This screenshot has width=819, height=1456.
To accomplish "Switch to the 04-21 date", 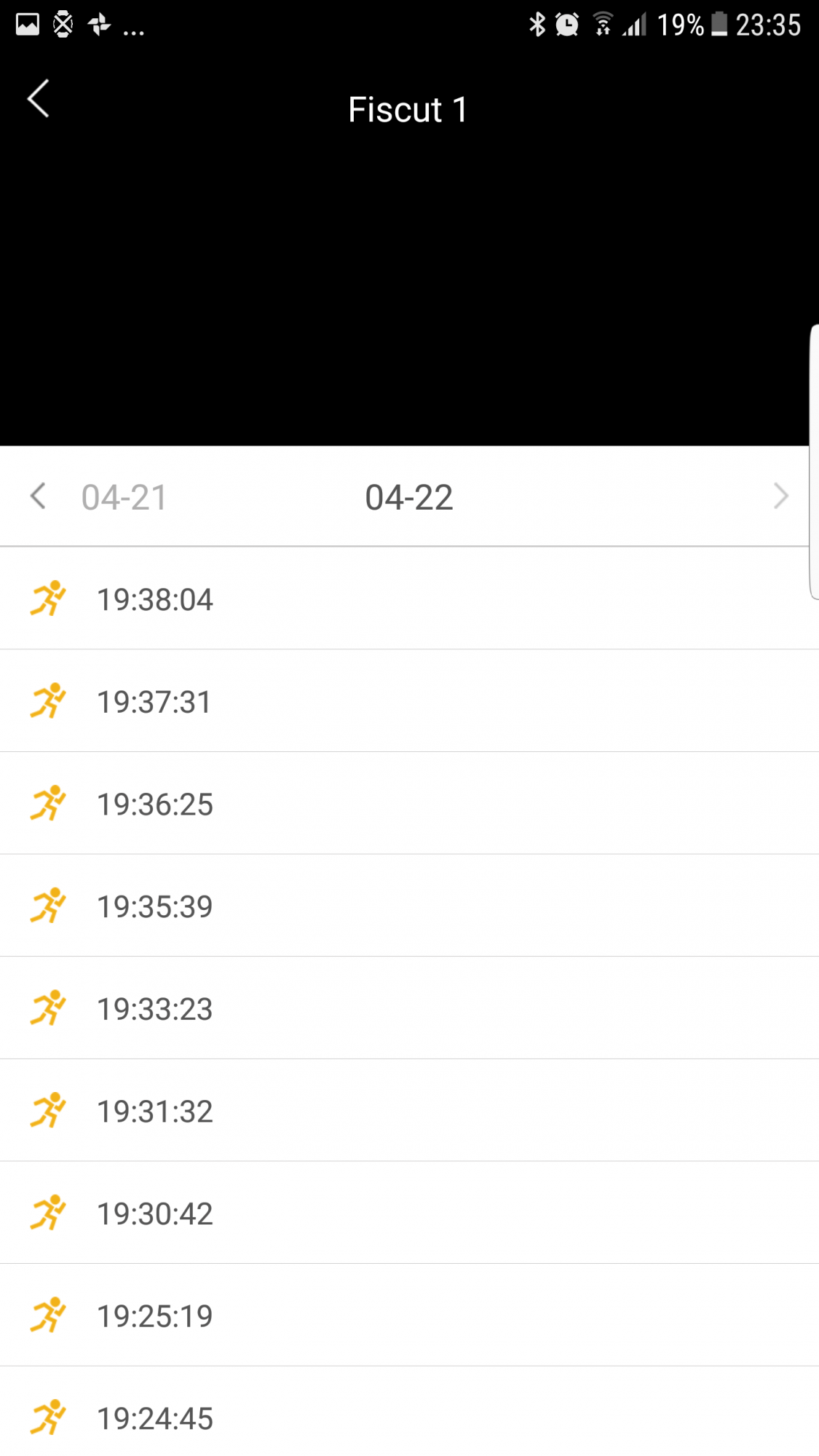I will [x=124, y=498].
